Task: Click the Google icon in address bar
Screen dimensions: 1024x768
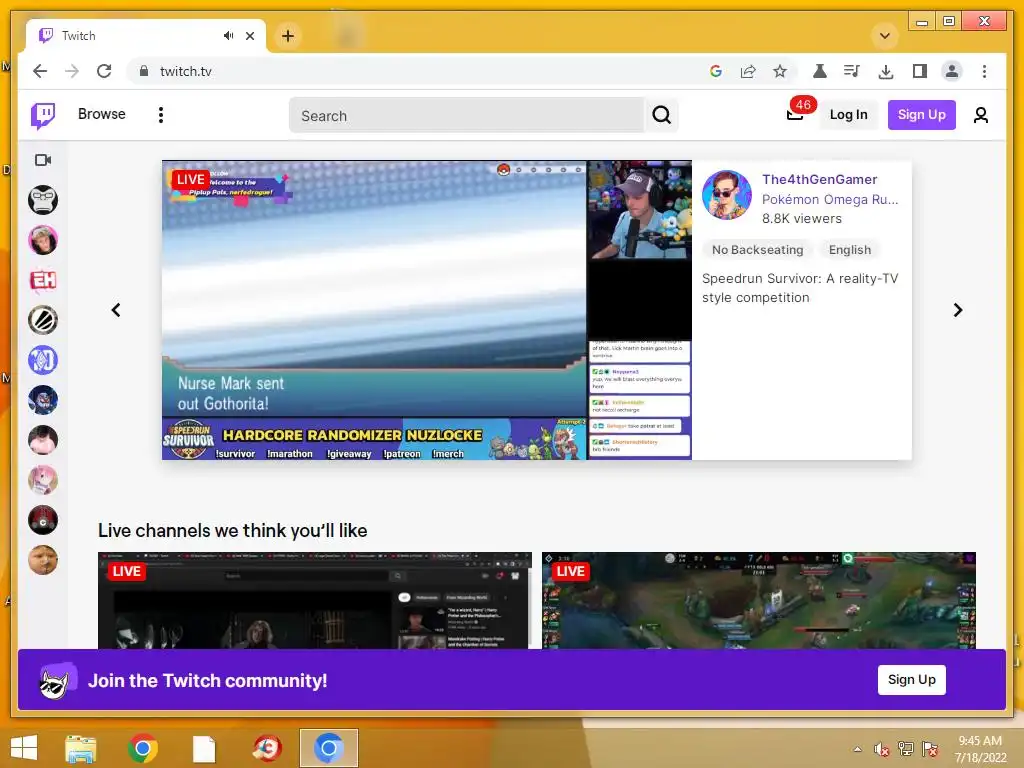Action: tap(716, 71)
